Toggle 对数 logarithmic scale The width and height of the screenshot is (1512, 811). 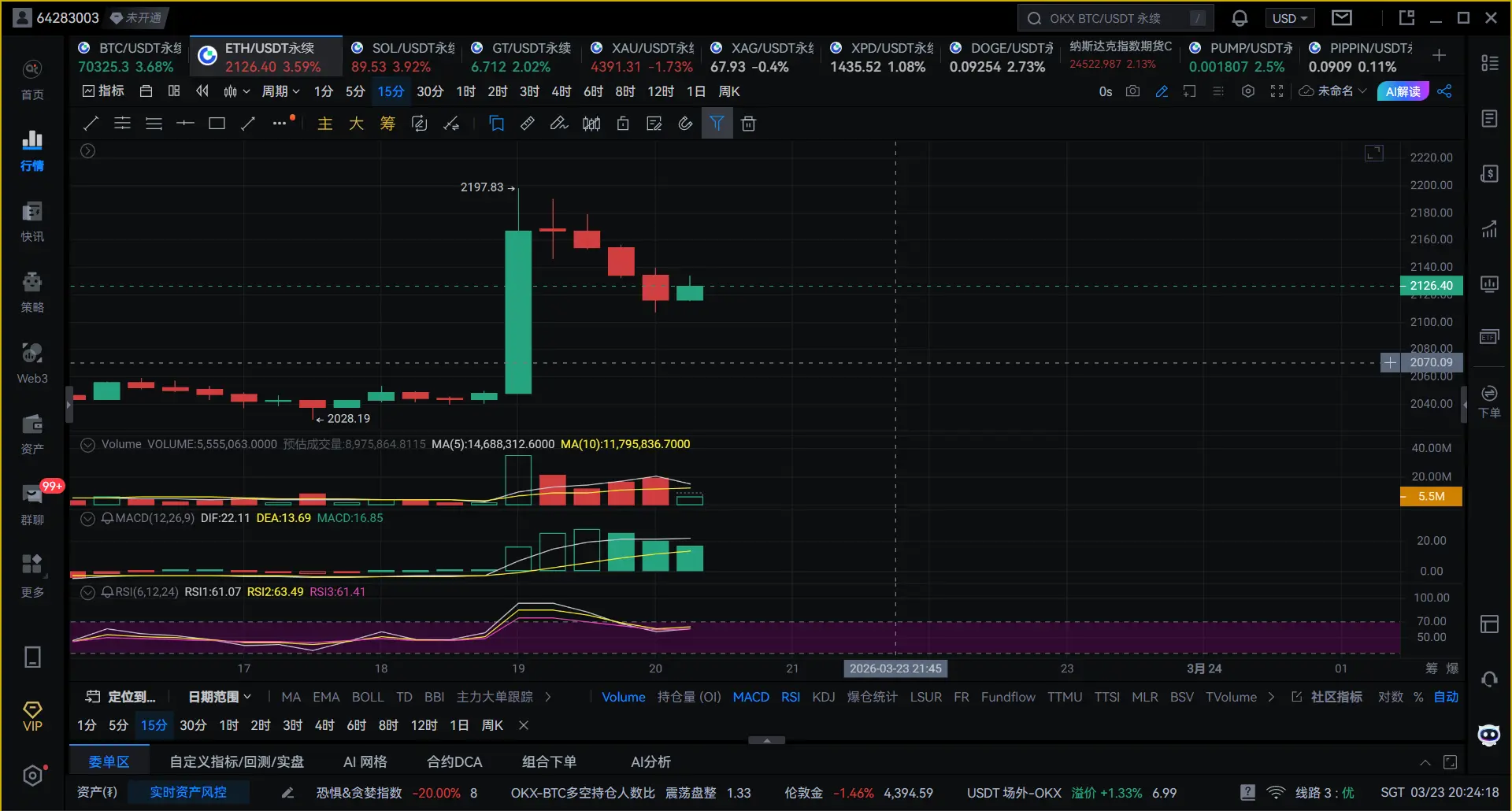(x=1390, y=697)
